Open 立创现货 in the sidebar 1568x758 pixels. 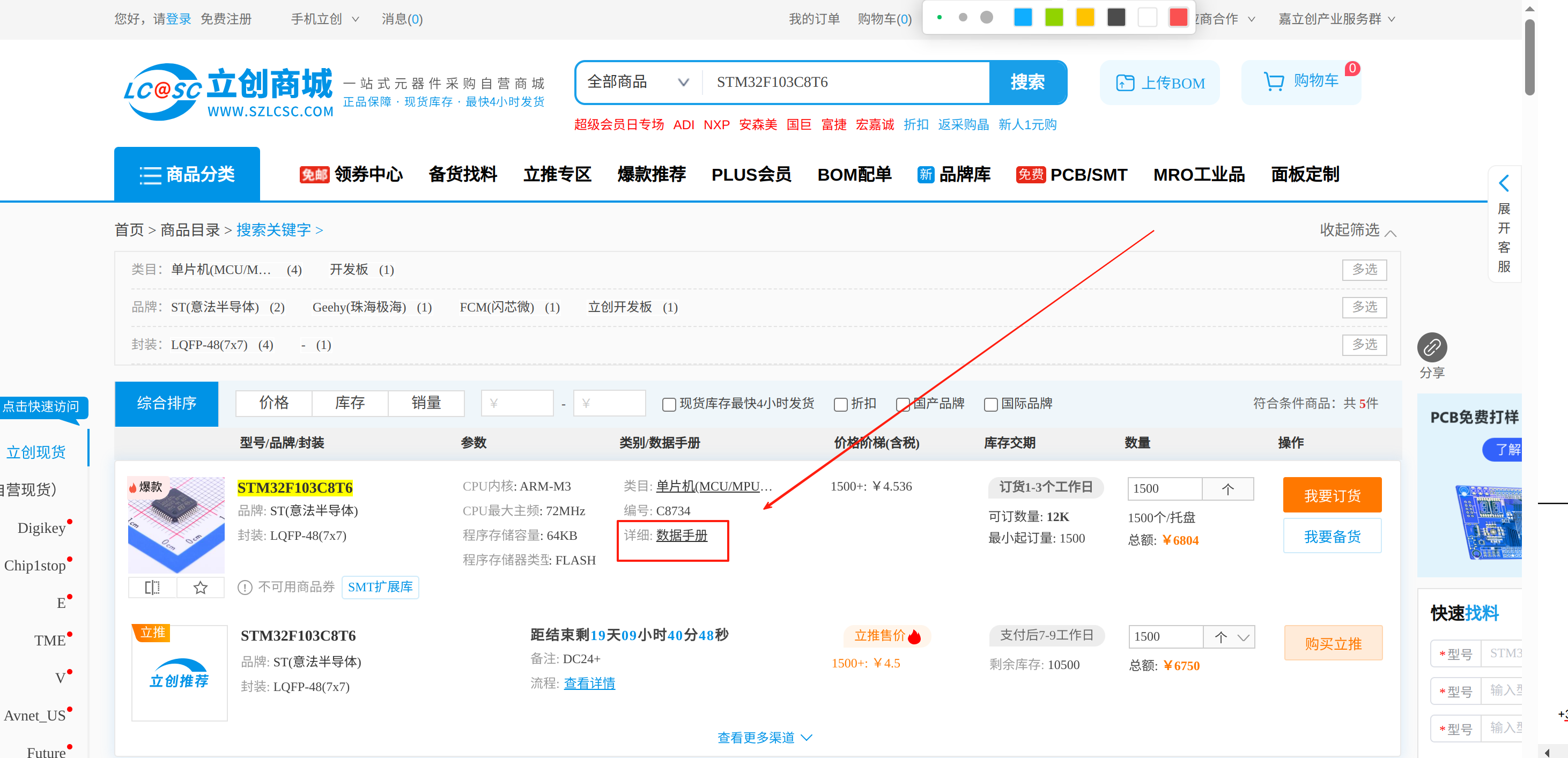[x=36, y=452]
